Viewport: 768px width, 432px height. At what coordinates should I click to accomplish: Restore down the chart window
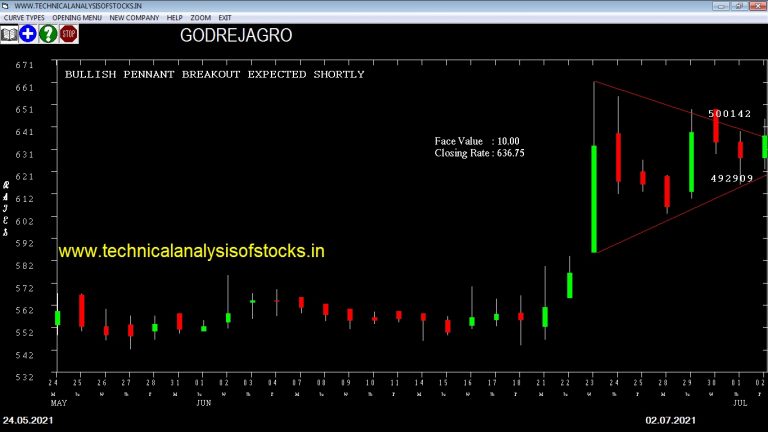(x=739, y=6)
